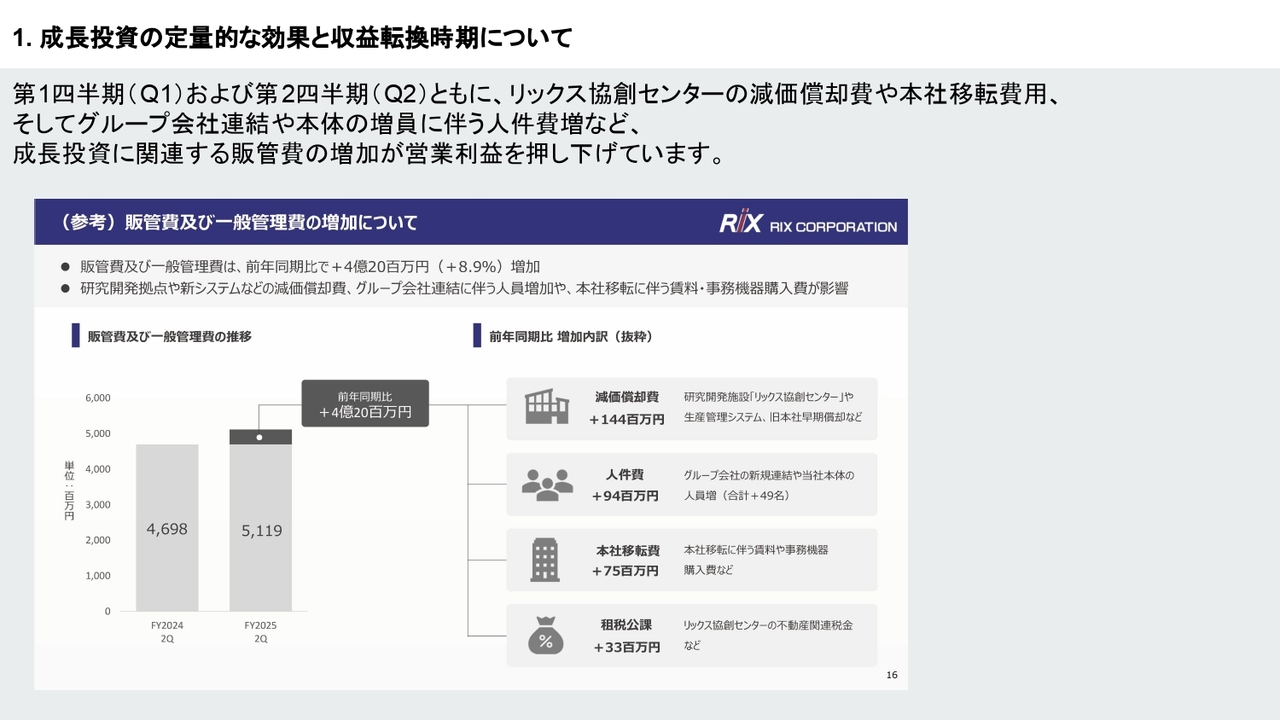The height and width of the screenshot is (720, 1280).
Task: Click the FY2024 2Q bar showing 4,698
Action: point(167,529)
